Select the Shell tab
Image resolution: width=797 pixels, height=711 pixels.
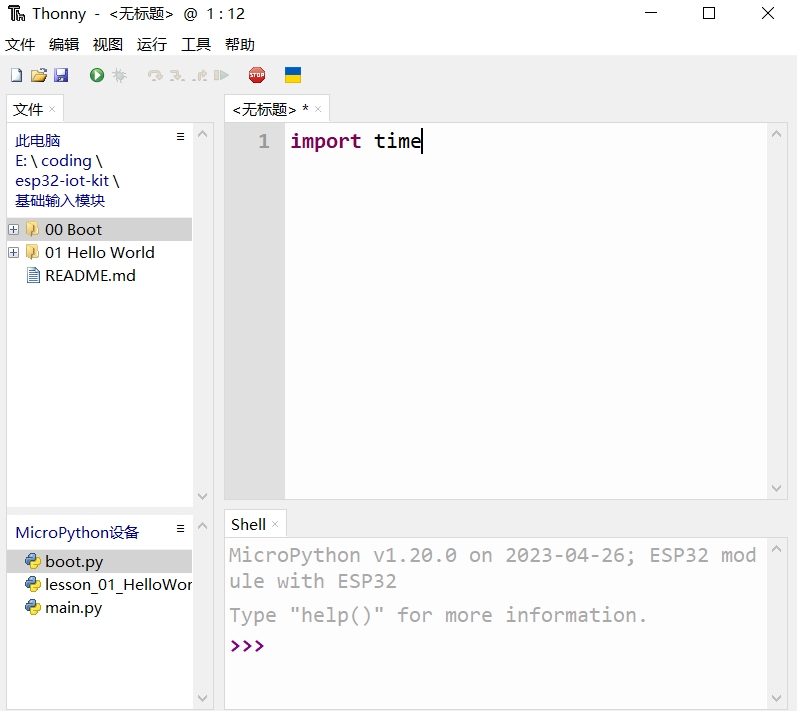click(248, 525)
